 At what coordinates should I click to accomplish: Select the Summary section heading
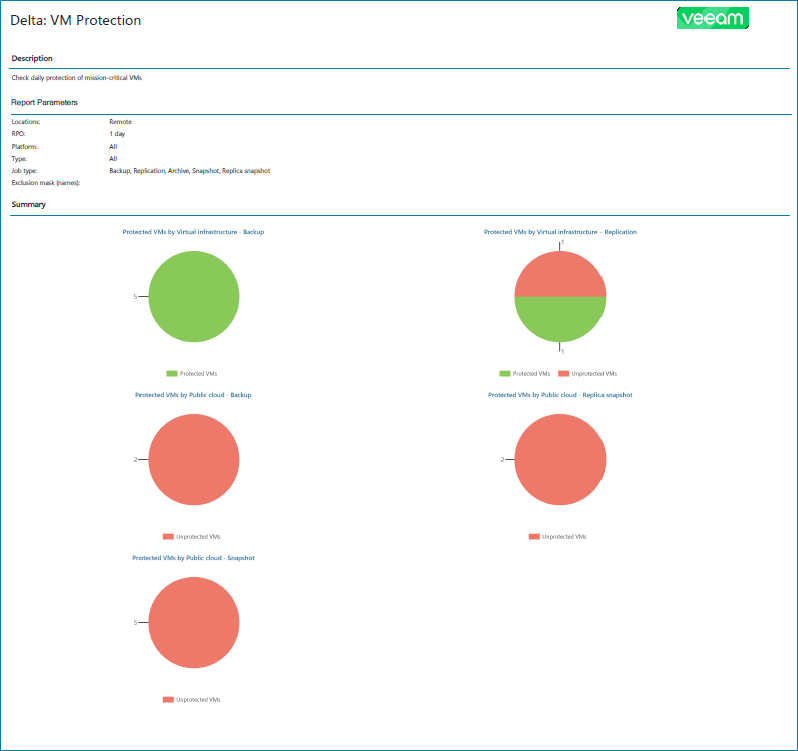28,205
